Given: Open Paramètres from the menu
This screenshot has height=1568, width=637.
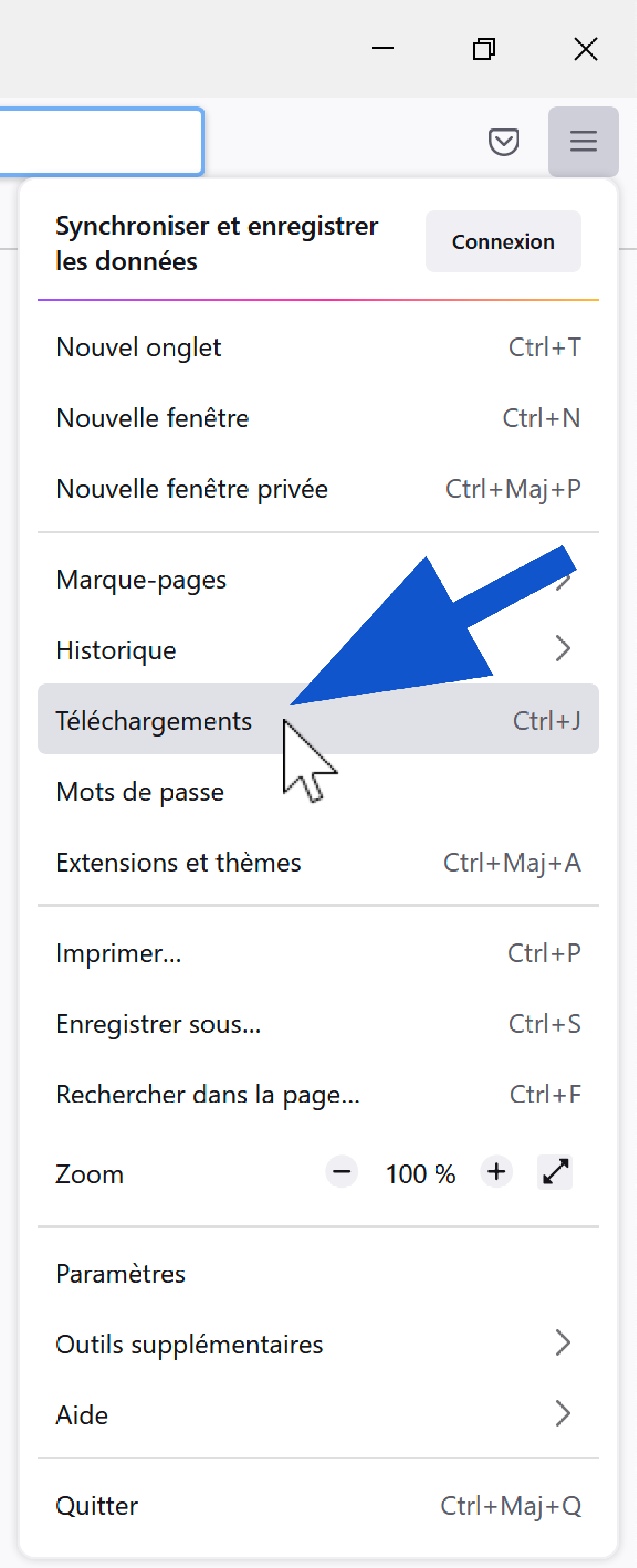Looking at the screenshot, I should [318, 1273].
